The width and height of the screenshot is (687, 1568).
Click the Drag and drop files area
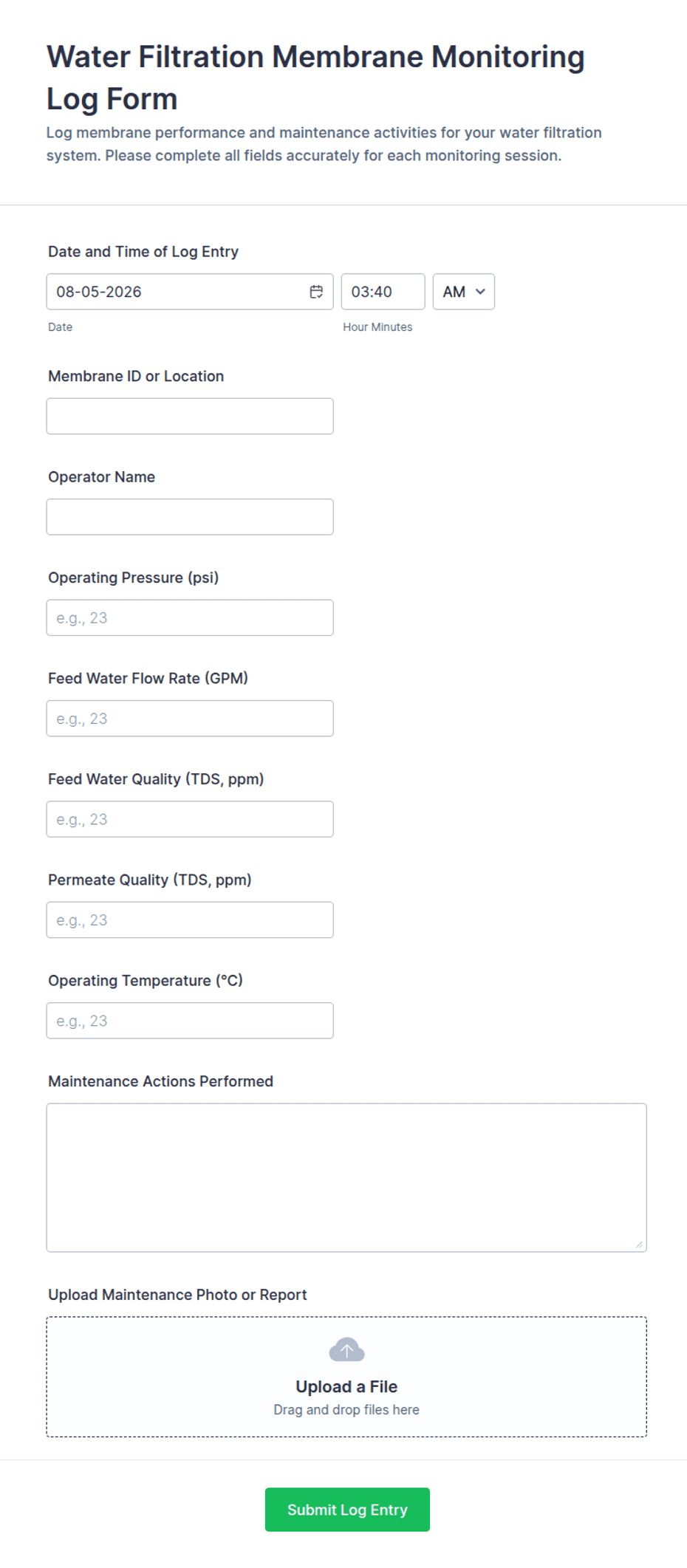[346, 1377]
